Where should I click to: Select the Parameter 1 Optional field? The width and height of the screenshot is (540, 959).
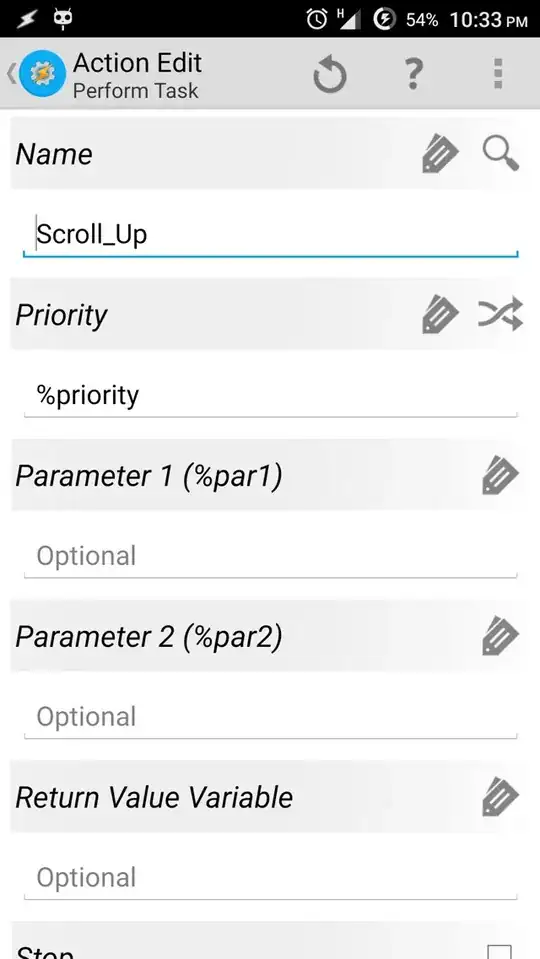coord(270,556)
